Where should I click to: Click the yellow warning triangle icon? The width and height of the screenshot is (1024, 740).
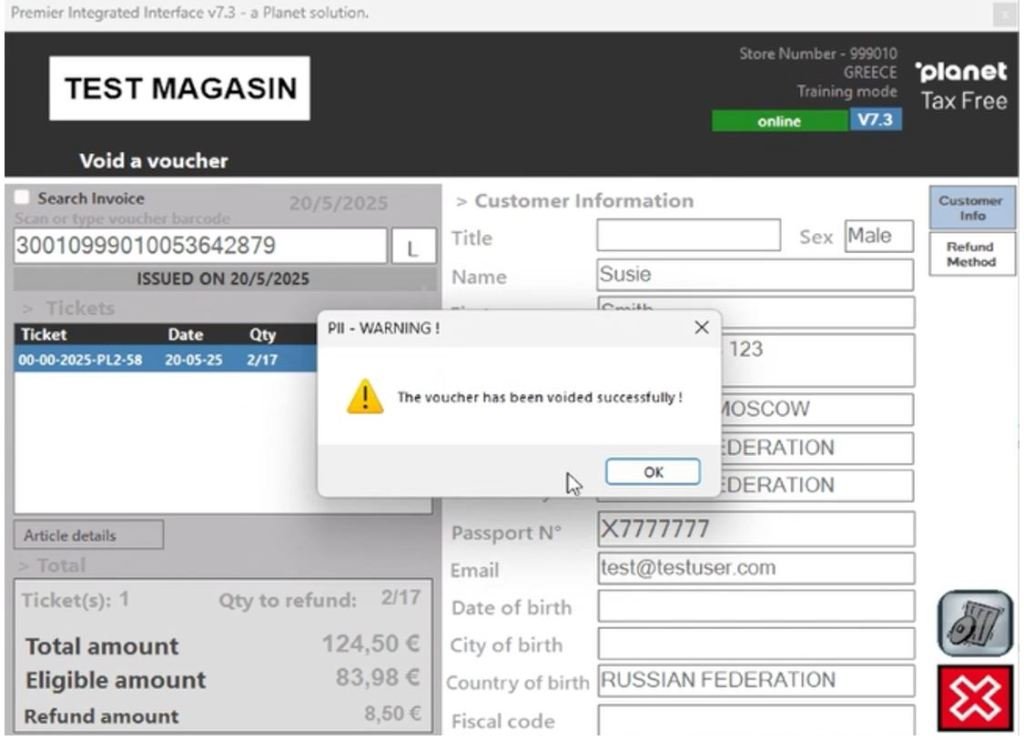[364, 397]
